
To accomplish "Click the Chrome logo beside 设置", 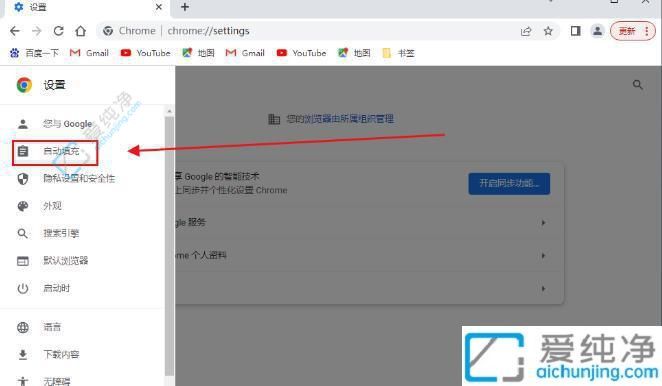I will tap(24, 85).
